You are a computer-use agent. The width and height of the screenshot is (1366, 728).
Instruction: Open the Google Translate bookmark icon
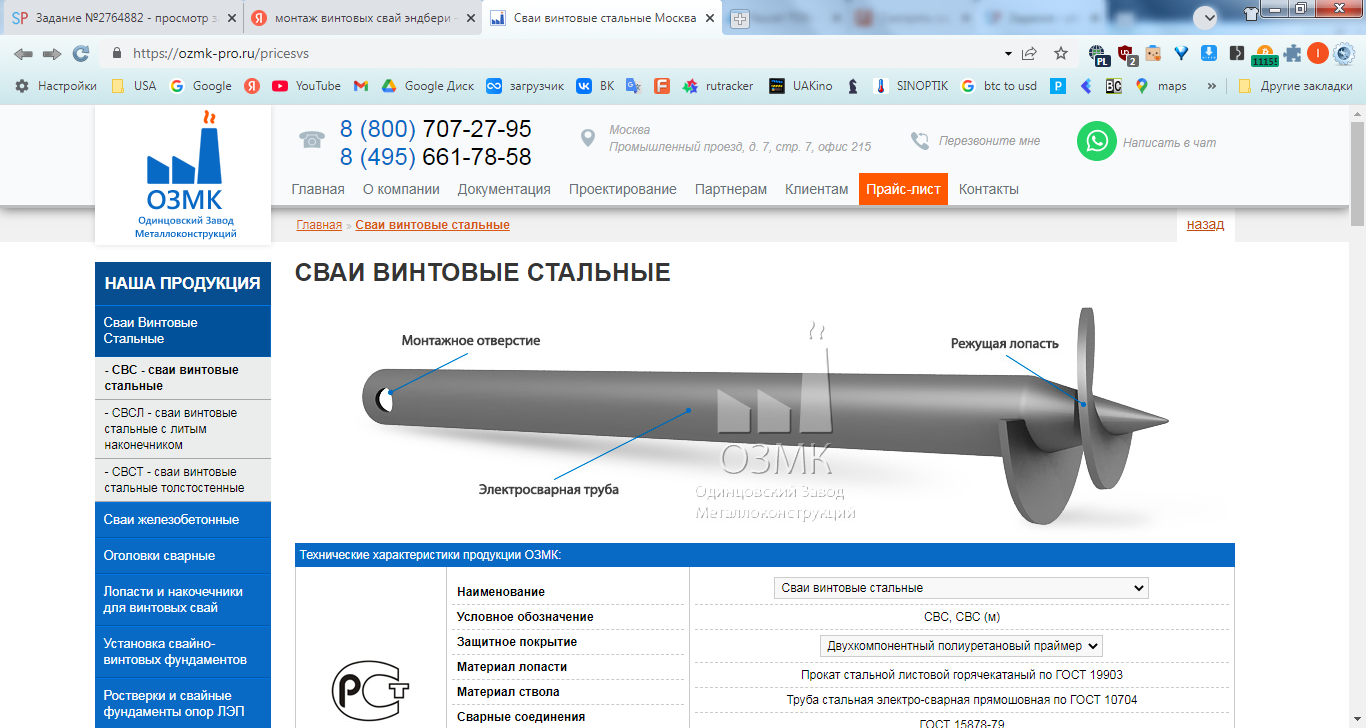pos(633,86)
